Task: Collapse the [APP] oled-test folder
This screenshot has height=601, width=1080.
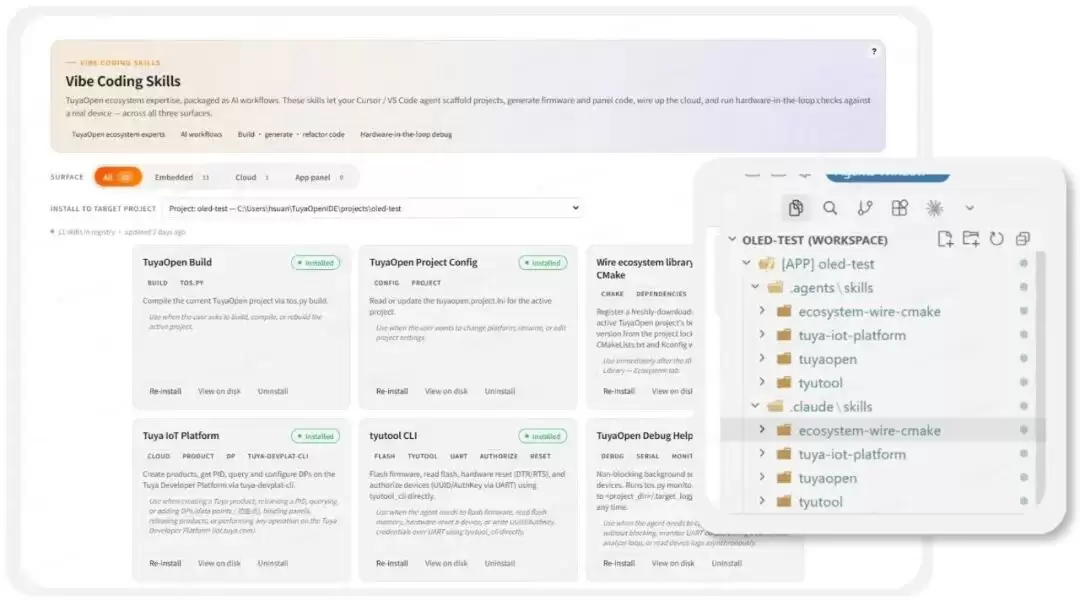Action: (746, 264)
